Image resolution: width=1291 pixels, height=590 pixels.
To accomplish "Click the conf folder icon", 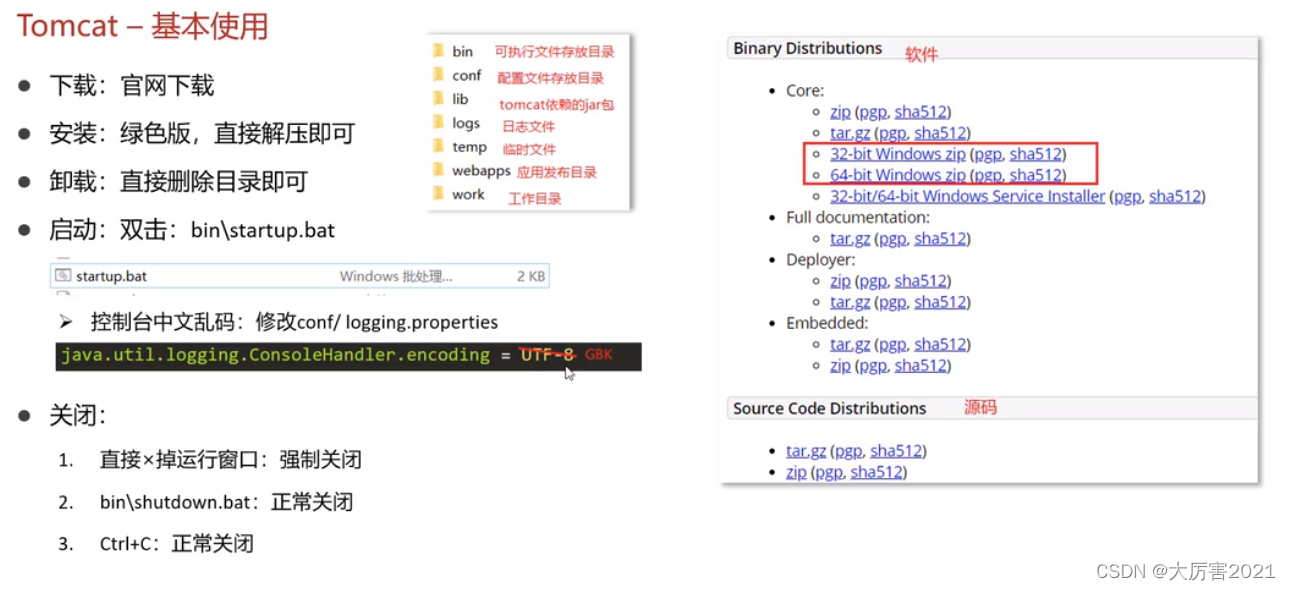I will [437, 75].
